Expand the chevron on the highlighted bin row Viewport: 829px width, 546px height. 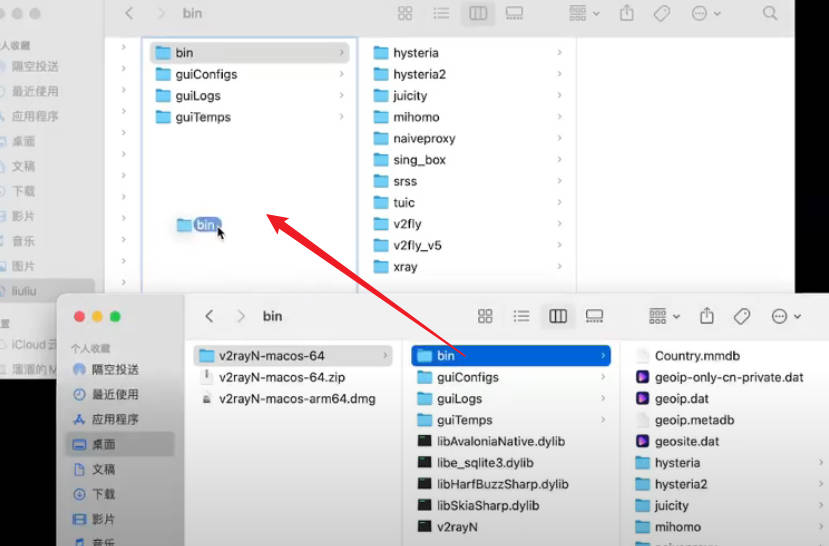tap(603, 356)
